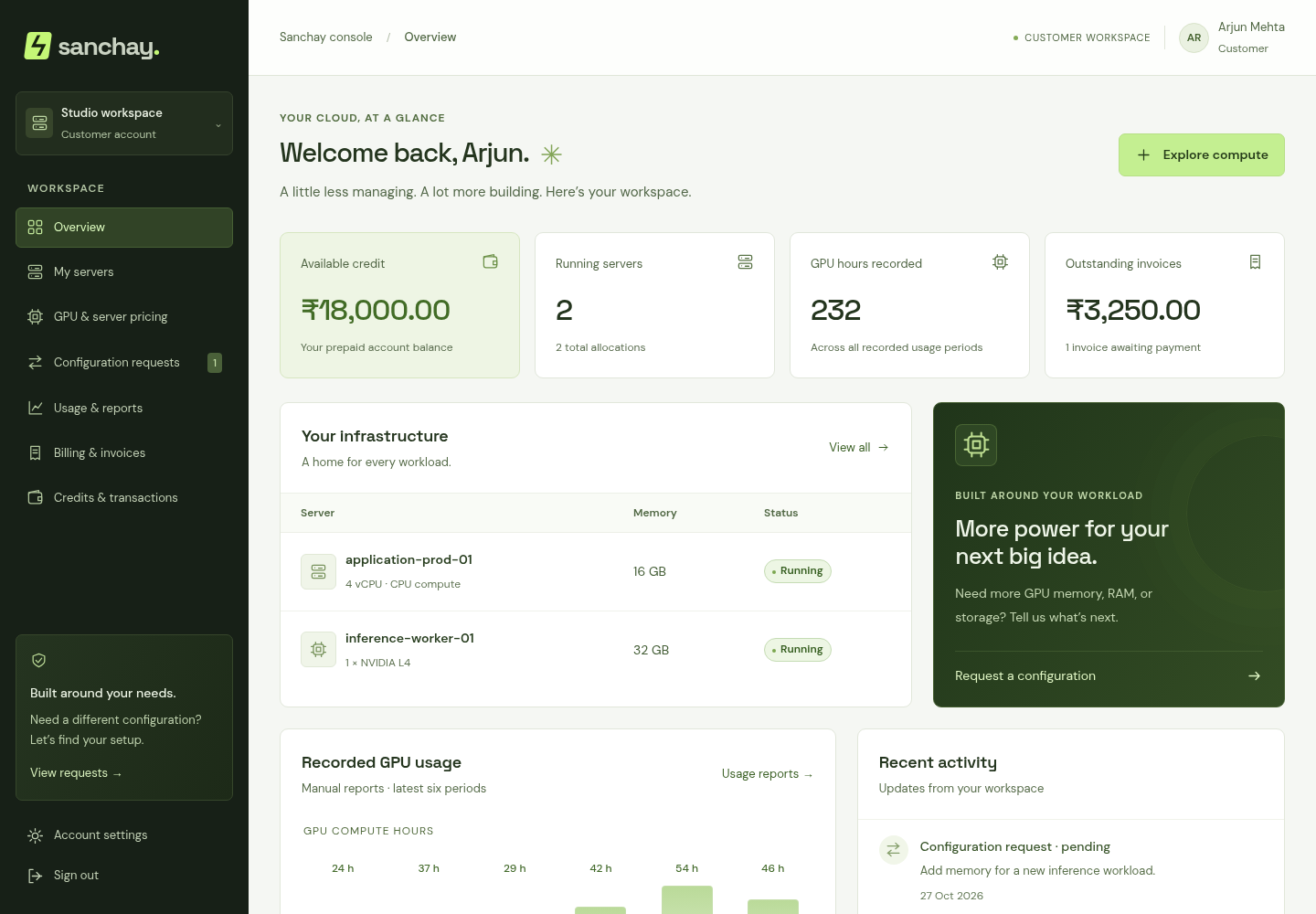Click the plus icon on Explore compute
The width and height of the screenshot is (1316, 914).
tap(1143, 155)
